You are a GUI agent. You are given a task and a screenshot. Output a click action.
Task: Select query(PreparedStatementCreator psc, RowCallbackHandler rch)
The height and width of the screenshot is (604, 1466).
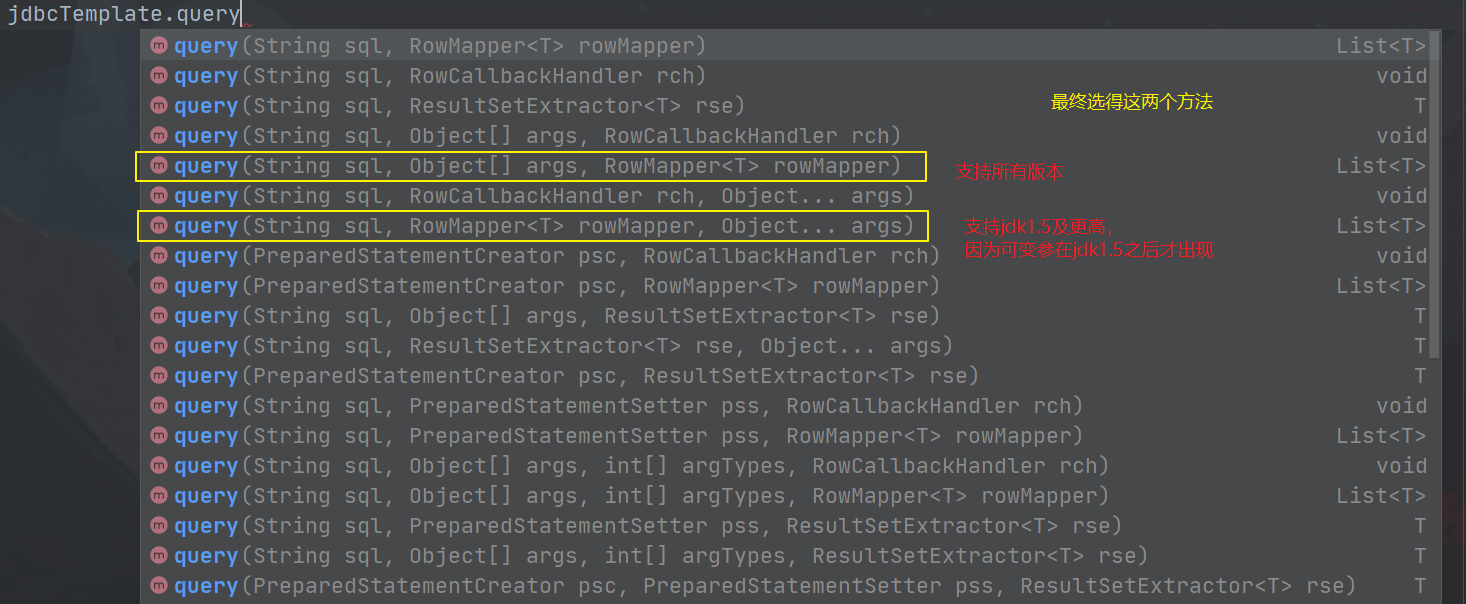click(784, 256)
